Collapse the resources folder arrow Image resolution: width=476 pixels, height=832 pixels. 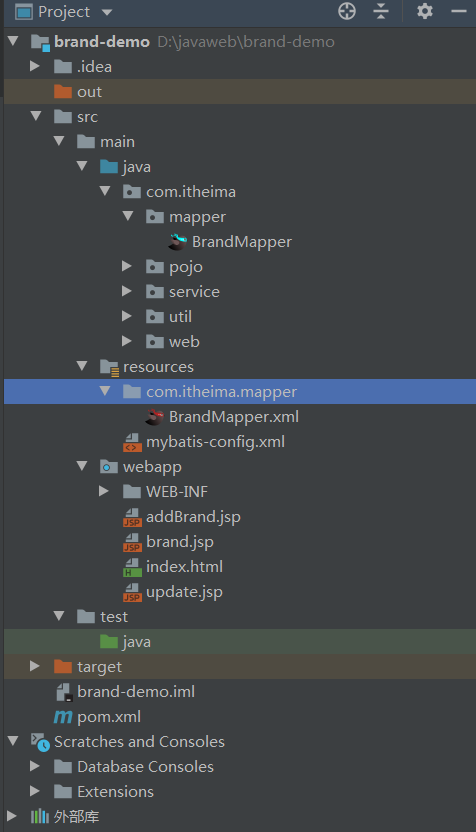82,366
